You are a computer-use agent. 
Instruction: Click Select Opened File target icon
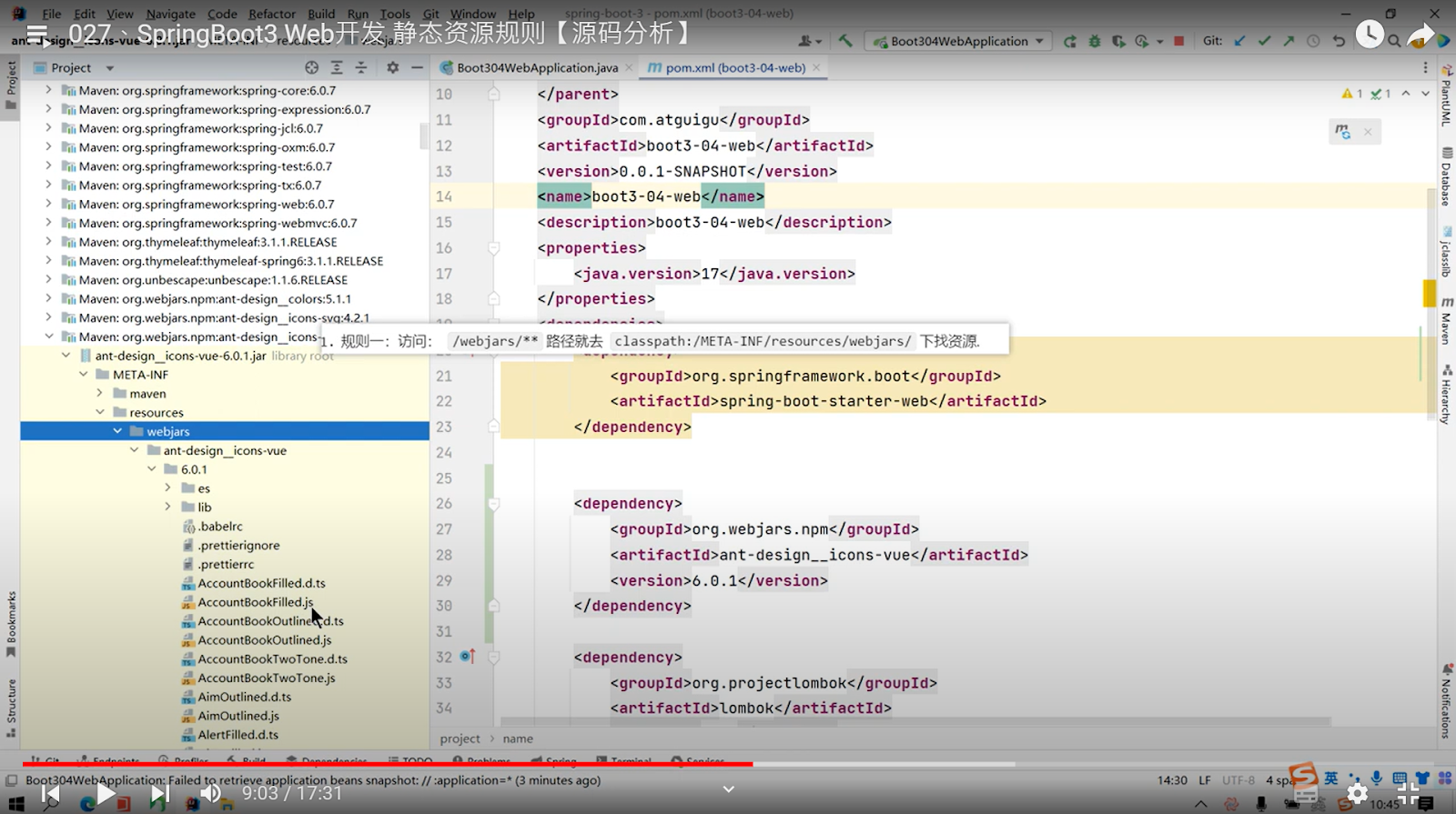(x=312, y=67)
